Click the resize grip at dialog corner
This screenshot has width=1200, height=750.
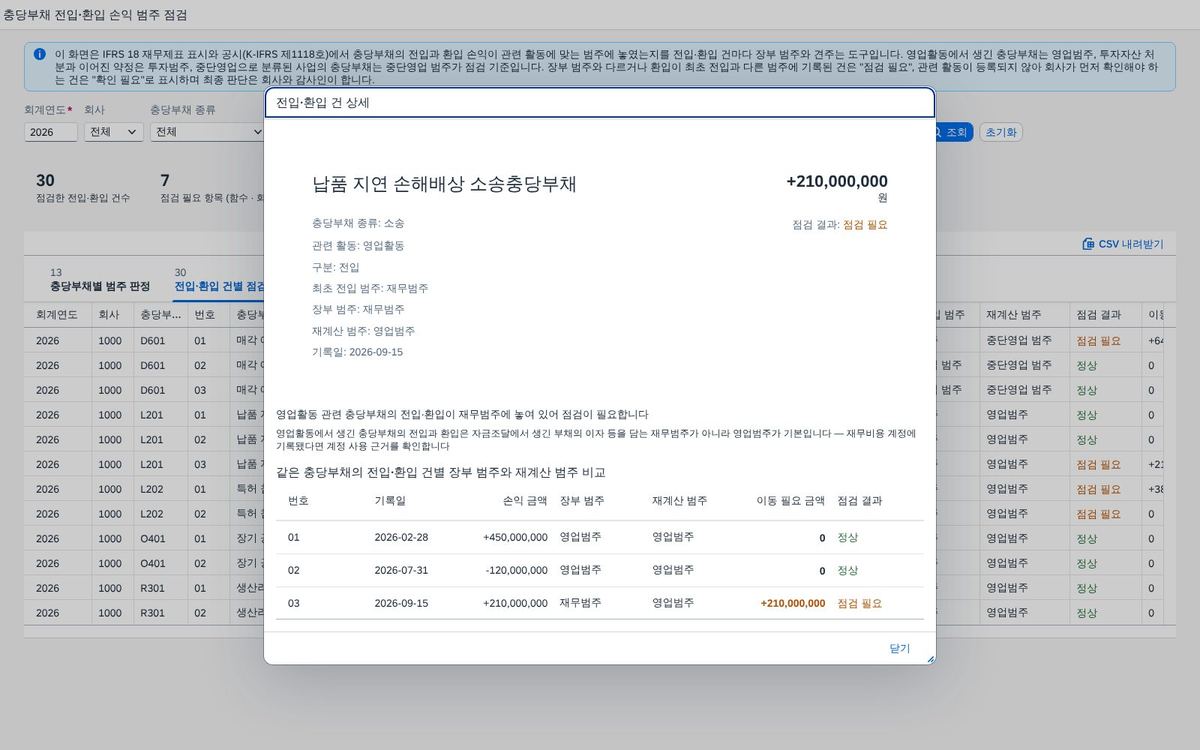(x=930, y=659)
